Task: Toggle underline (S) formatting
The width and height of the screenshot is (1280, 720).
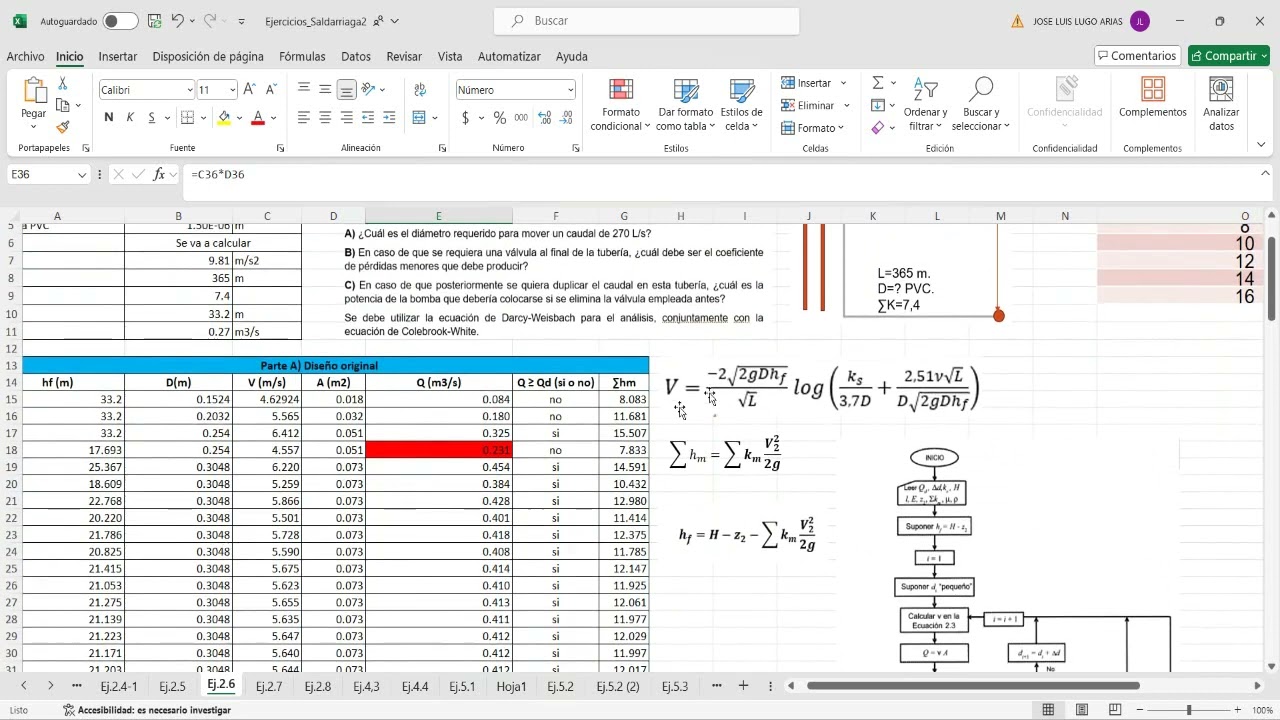Action: pos(152,118)
